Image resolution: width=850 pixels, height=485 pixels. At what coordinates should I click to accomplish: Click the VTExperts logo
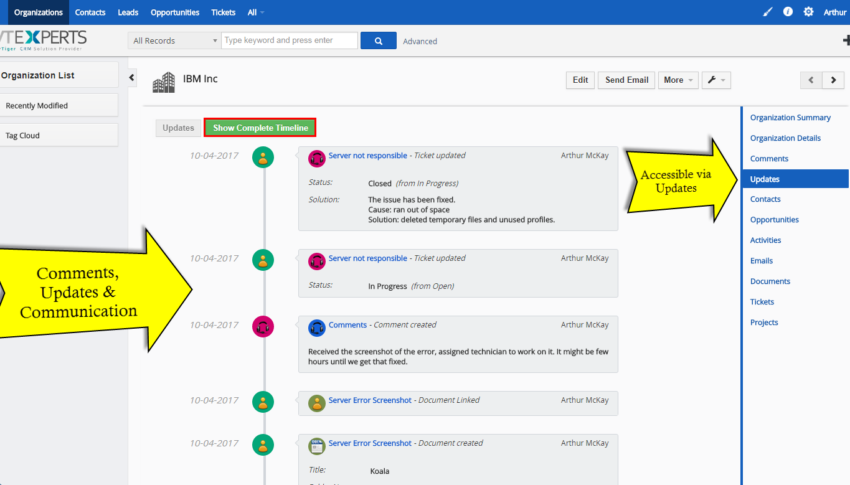pos(43,41)
